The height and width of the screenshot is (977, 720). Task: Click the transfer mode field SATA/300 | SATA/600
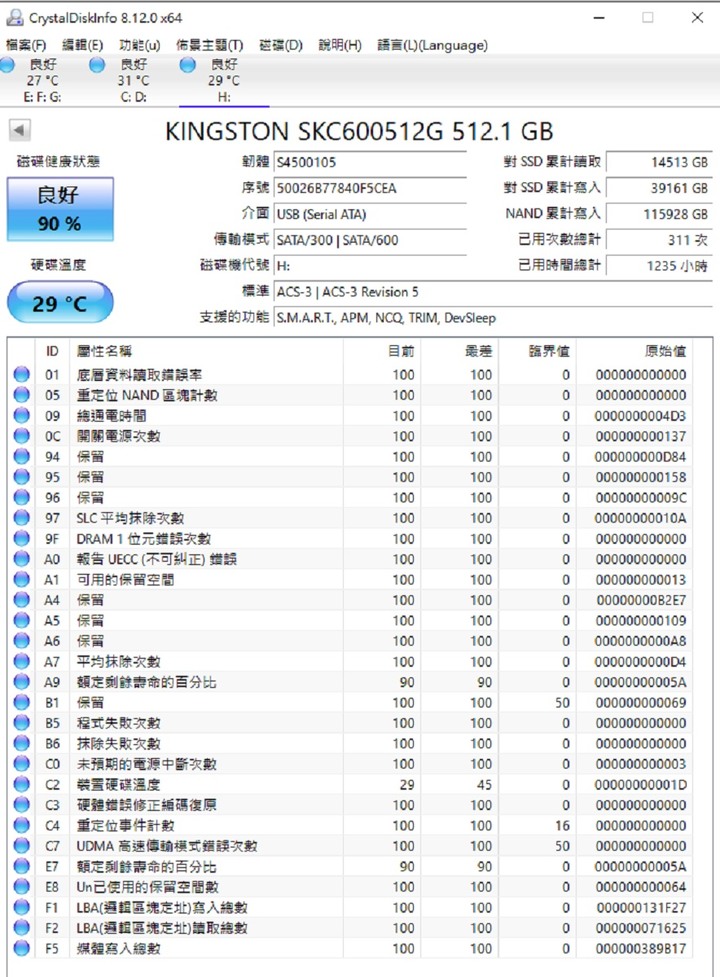(370, 240)
